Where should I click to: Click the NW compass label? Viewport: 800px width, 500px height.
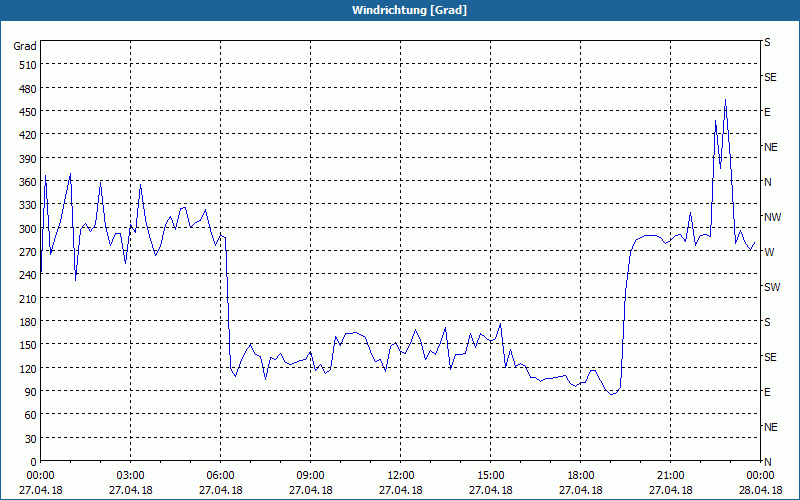[772, 217]
